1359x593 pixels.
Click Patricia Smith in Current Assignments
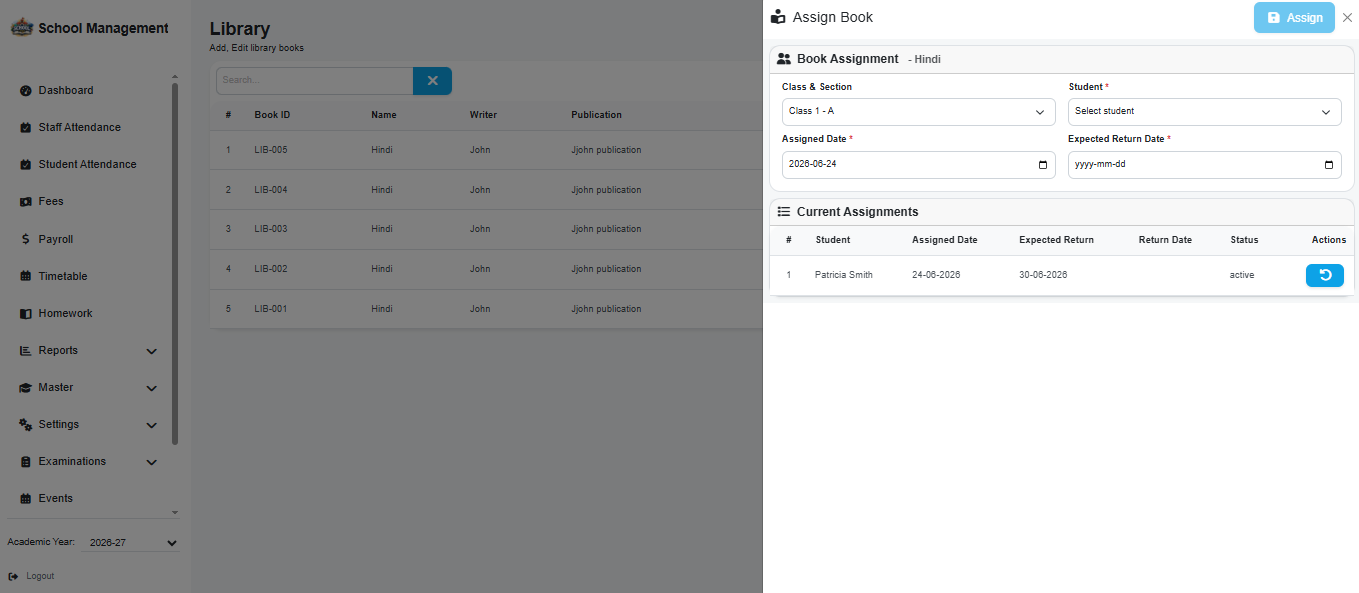click(843, 275)
